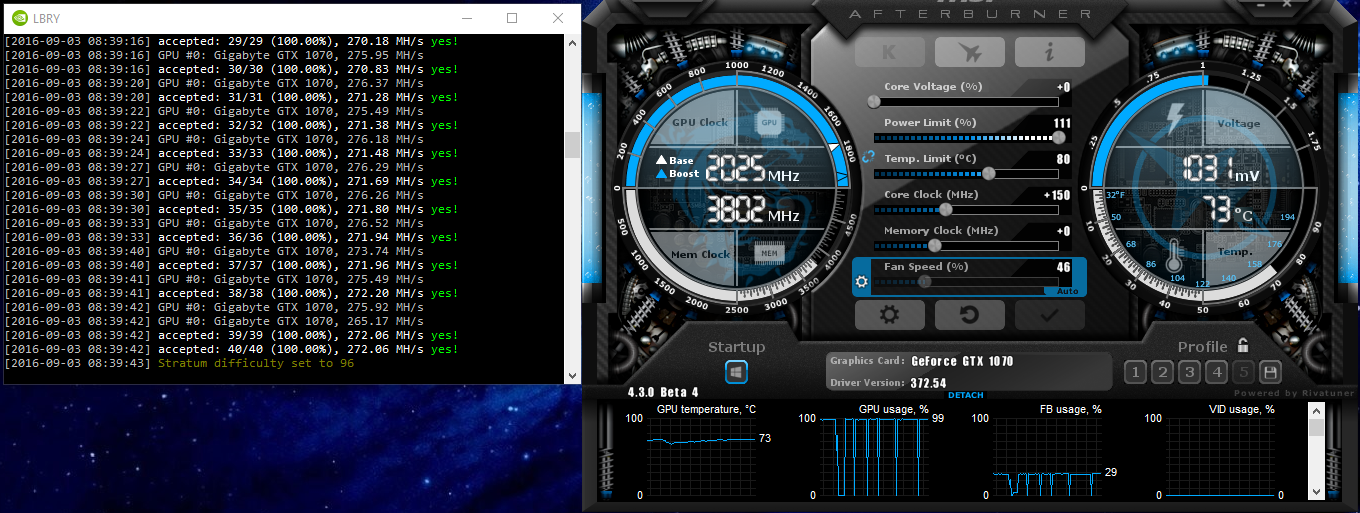The image size is (1360, 513).
Task: Click the 'accepted: 35/35' console line
Action: 231,209
